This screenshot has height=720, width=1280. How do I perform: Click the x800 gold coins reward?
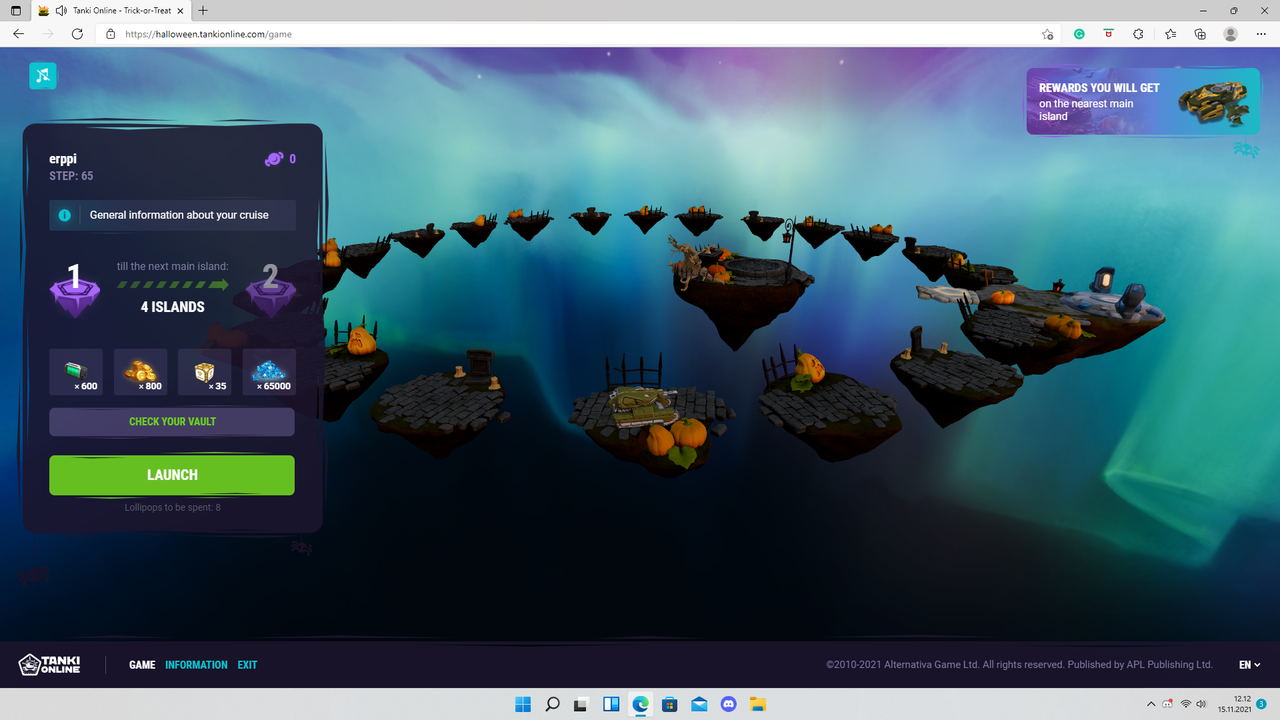141,372
